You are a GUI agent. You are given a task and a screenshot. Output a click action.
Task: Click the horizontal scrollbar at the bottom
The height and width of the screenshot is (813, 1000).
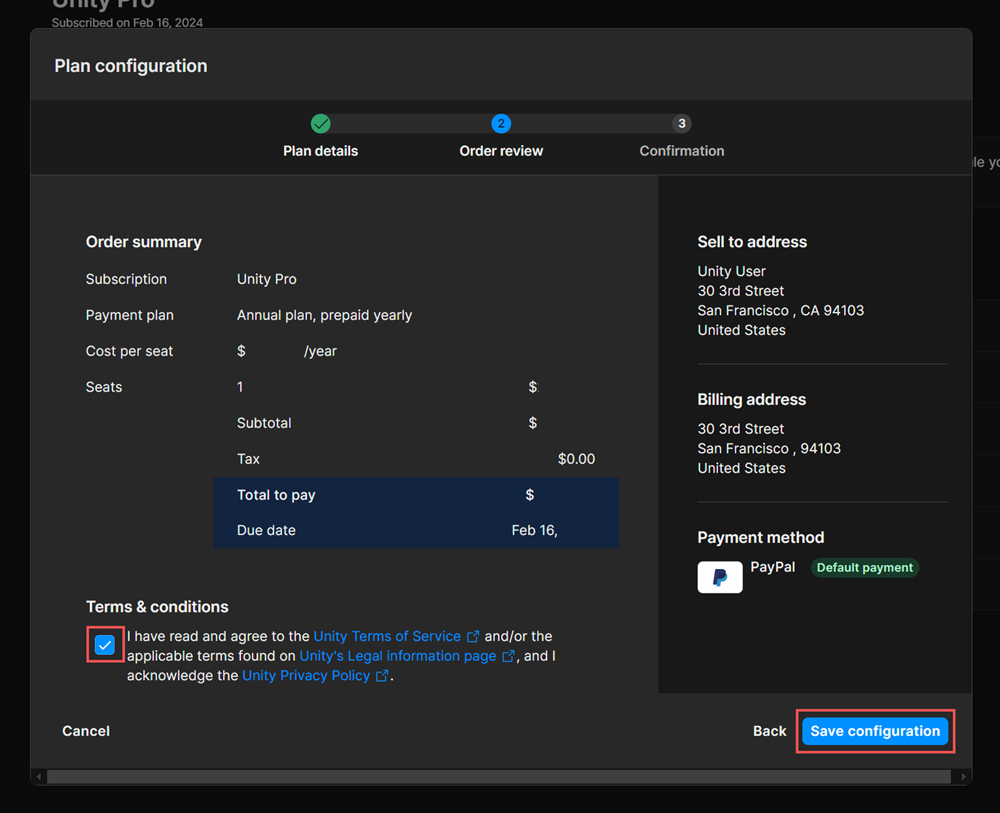[500, 776]
